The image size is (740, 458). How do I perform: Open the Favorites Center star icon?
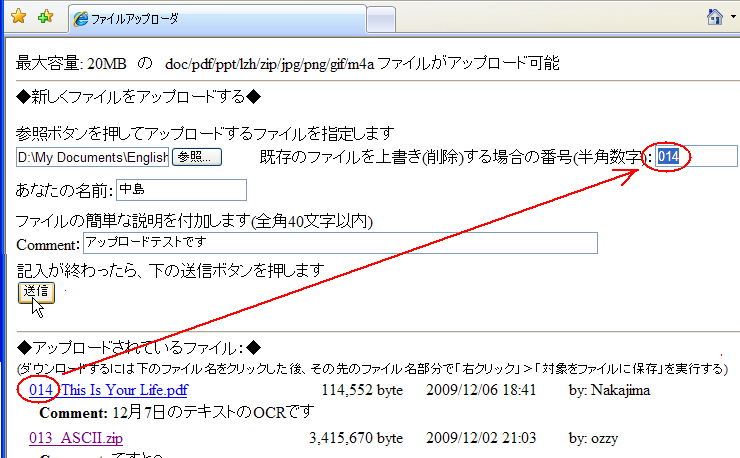pyautogui.click(x=18, y=17)
